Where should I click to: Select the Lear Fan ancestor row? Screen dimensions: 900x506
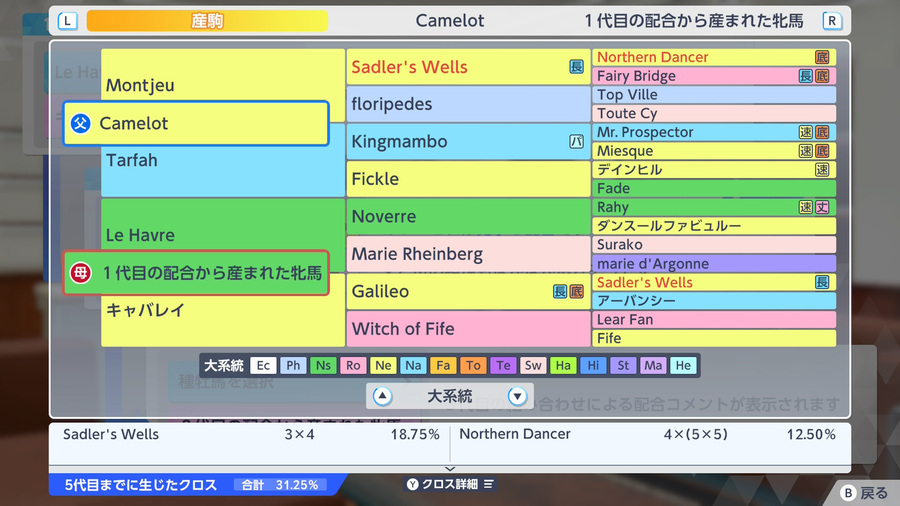(x=713, y=320)
